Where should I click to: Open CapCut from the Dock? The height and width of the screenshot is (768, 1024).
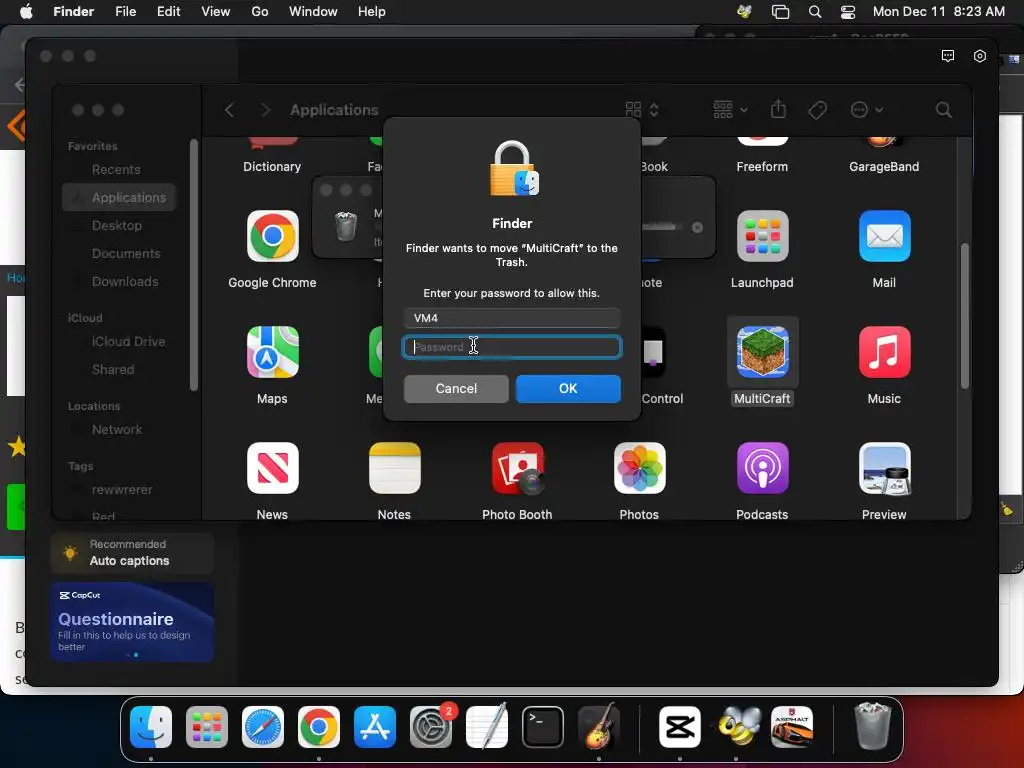(680, 726)
